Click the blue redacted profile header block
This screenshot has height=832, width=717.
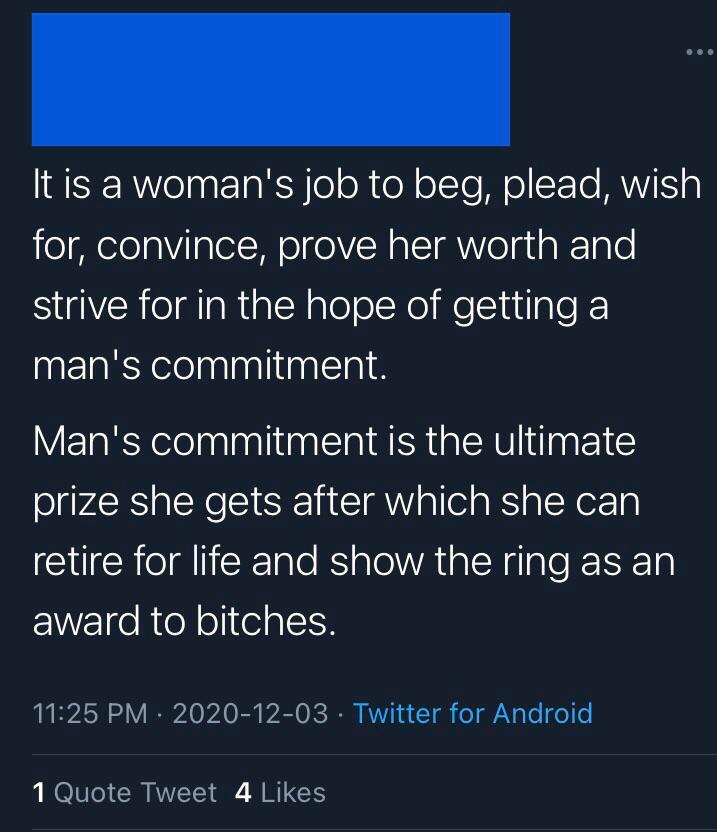[x=270, y=79]
